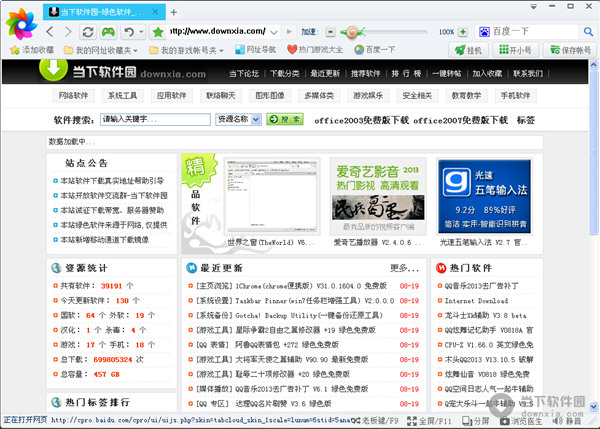Select the 网络软件 category tab

(x=73, y=96)
